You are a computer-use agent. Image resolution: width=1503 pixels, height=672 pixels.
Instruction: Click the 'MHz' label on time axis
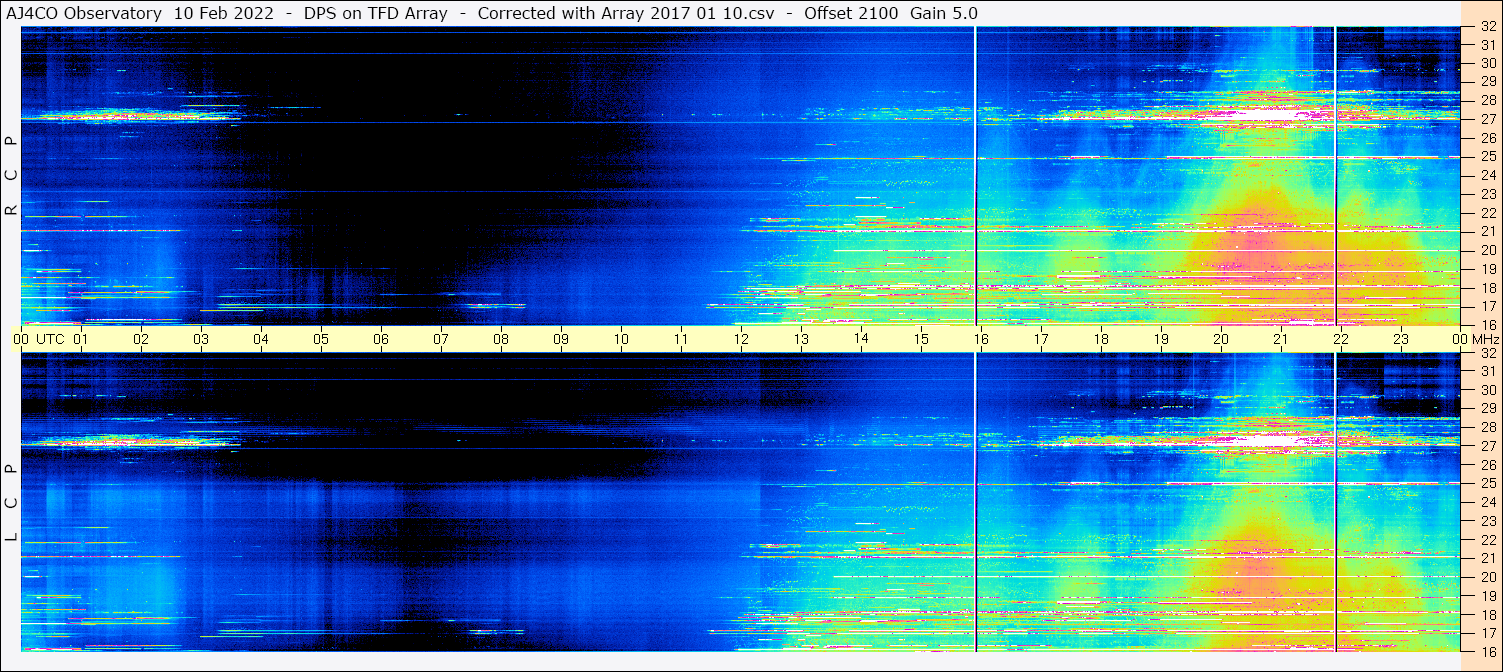pos(1485,339)
